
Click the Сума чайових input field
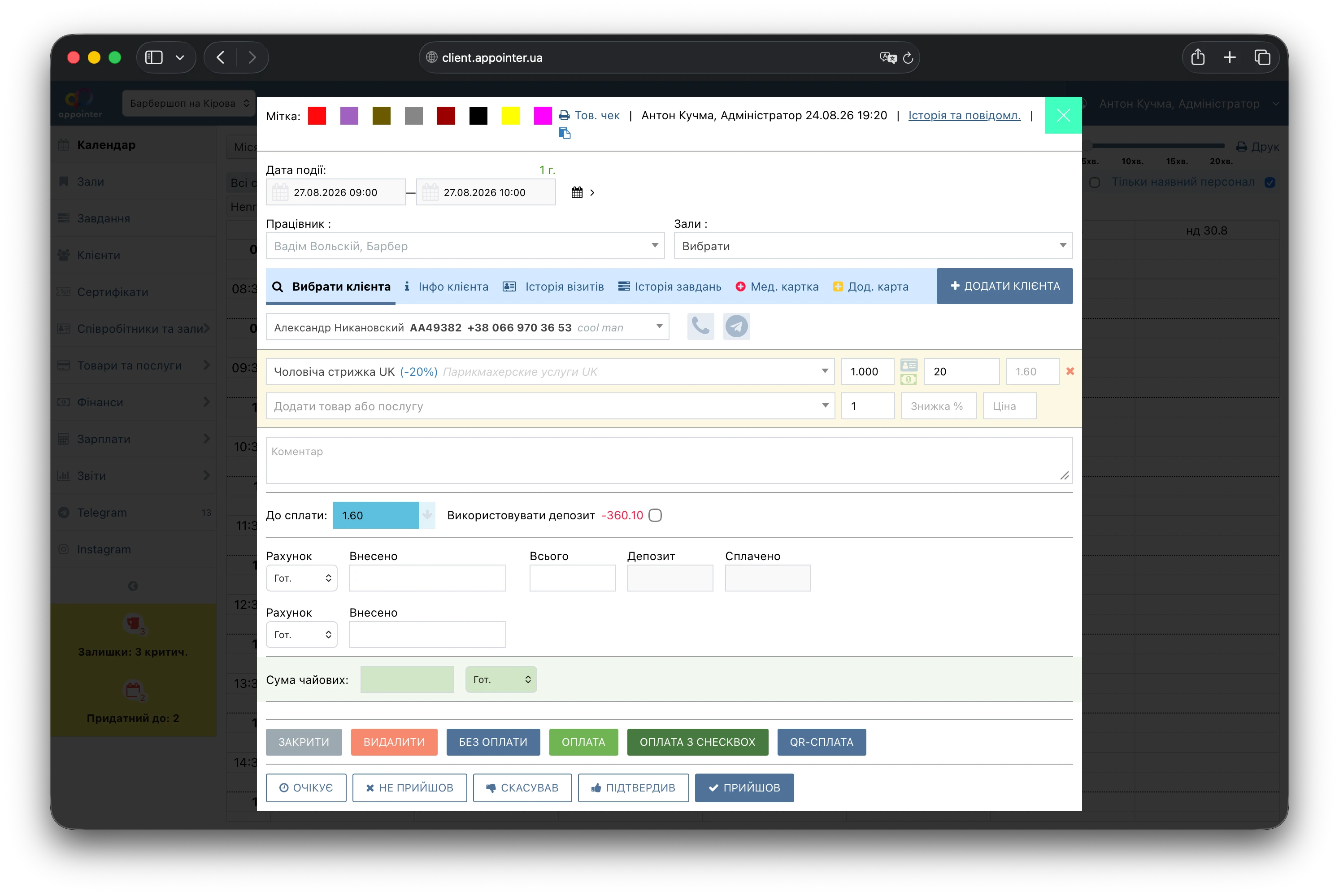407,680
